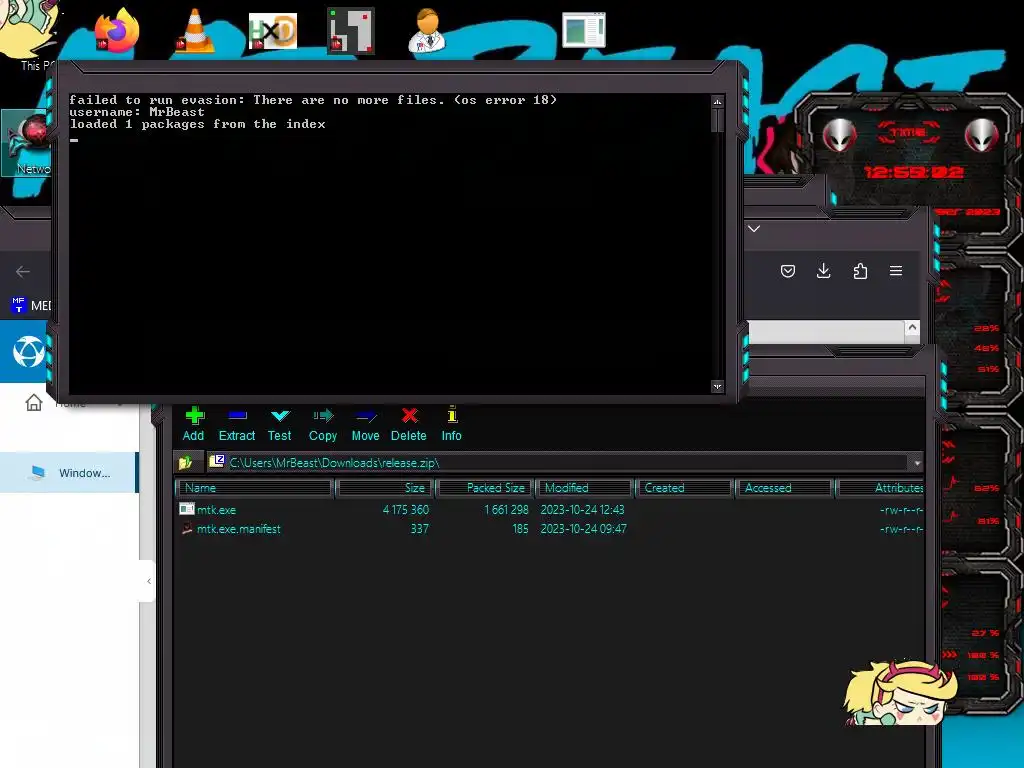Click left alien head on clock widget
The width and height of the screenshot is (1024, 768).
[839, 136]
